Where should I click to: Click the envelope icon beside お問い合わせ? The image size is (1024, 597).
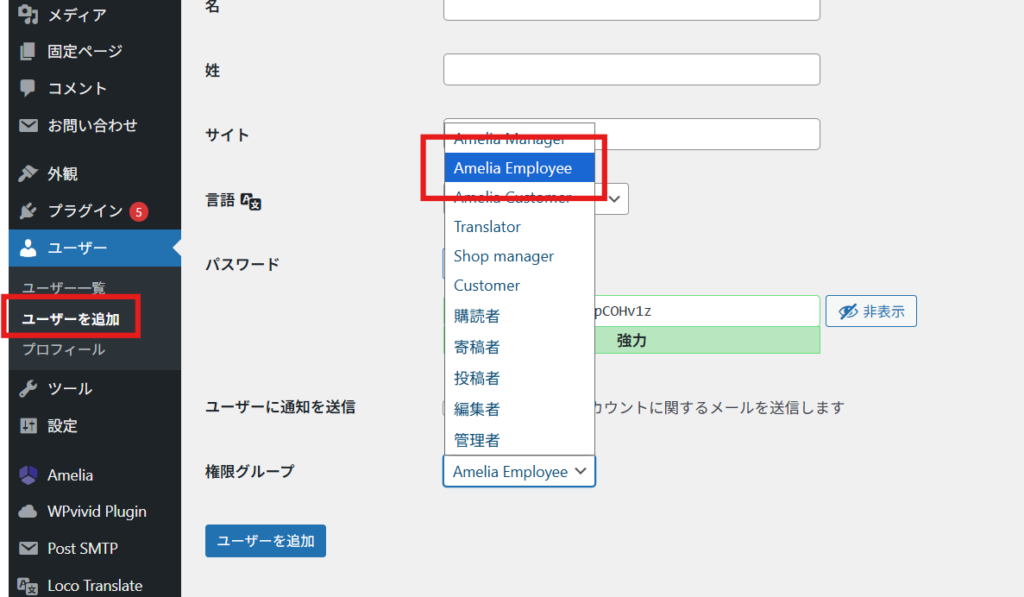coord(28,126)
